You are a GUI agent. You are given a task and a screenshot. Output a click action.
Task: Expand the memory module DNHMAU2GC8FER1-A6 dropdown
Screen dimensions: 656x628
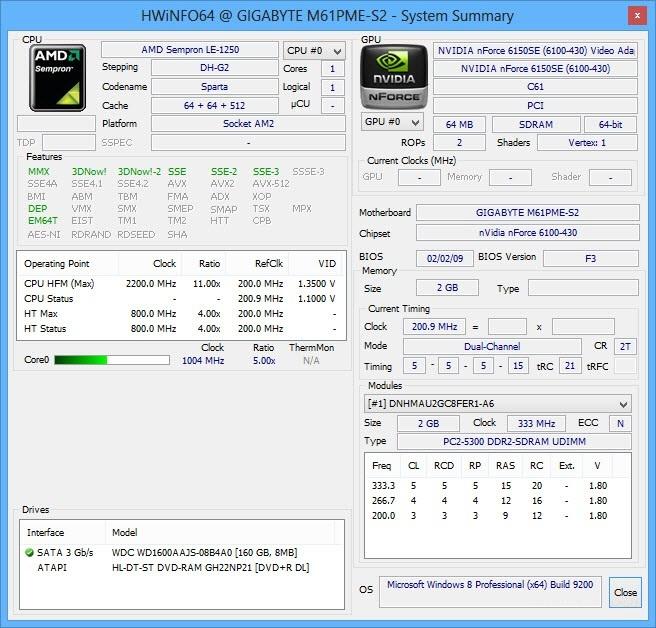497,404
